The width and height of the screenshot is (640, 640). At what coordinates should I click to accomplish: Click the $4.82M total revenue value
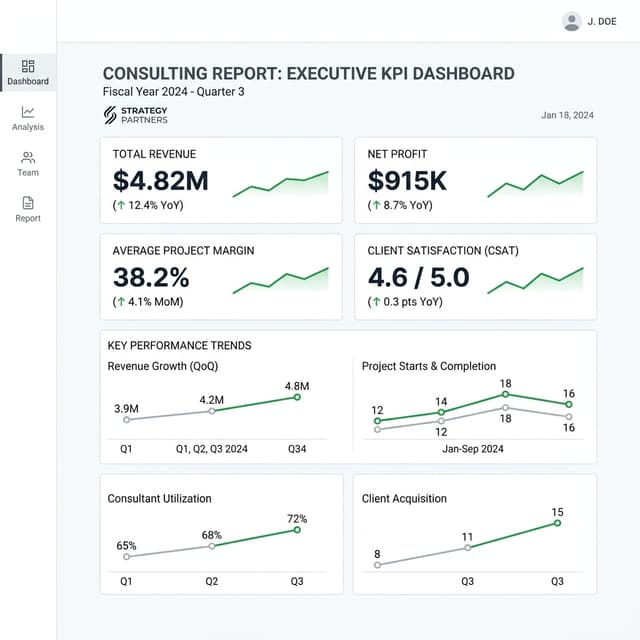(x=160, y=180)
